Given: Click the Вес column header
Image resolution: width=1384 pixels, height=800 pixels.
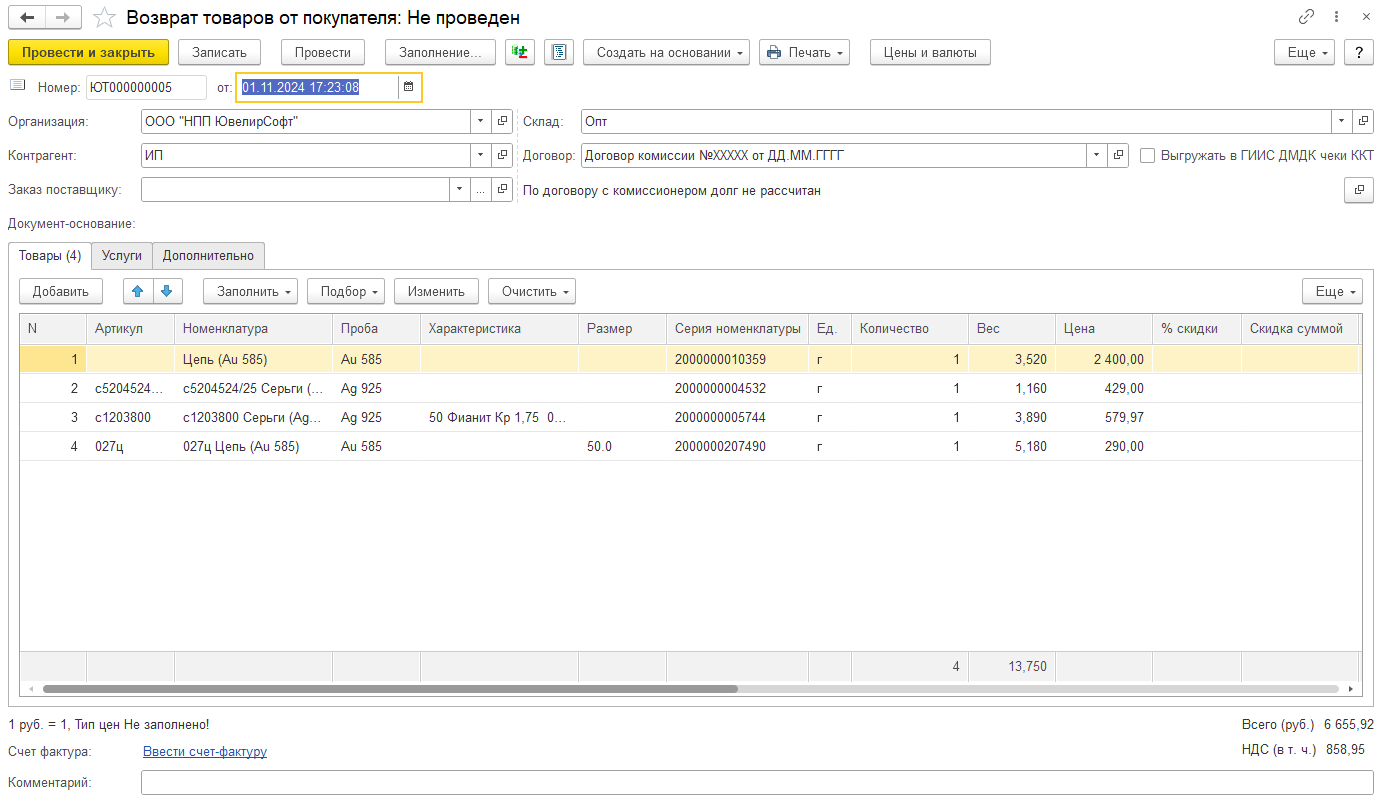Looking at the screenshot, I should [x=1012, y=328].
